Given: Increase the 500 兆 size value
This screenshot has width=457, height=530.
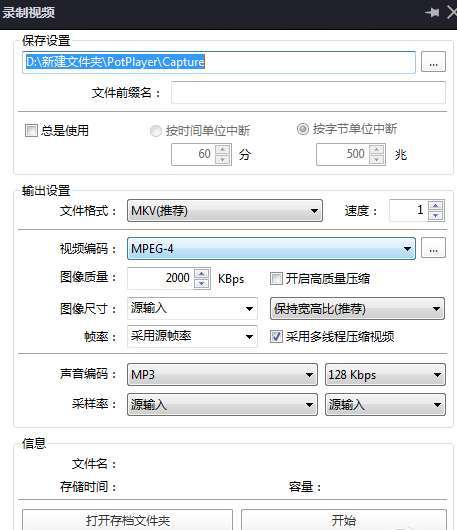Looking at the screenshot, I should 377,149.
